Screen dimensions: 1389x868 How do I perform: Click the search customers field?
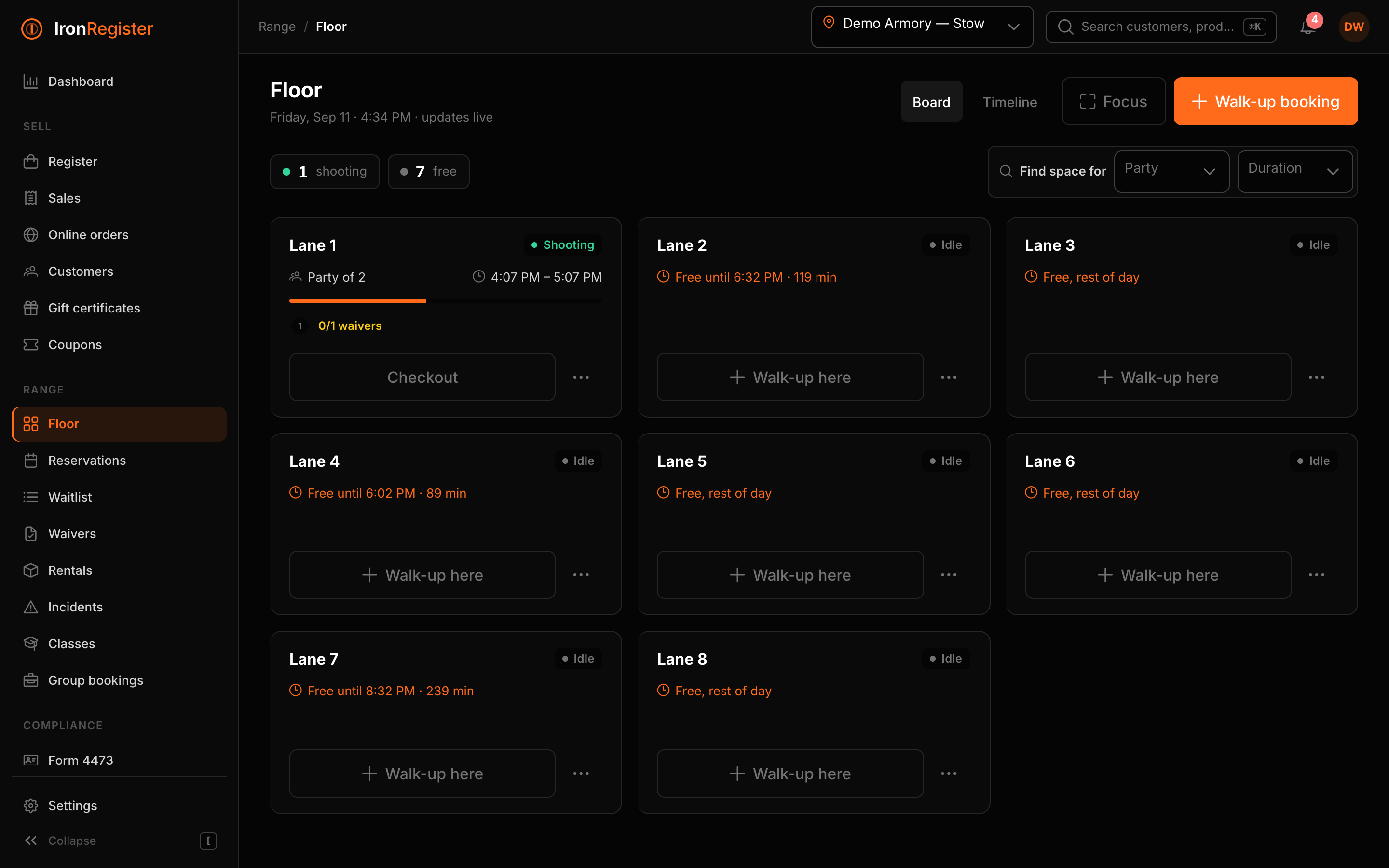coord(1160,27)
